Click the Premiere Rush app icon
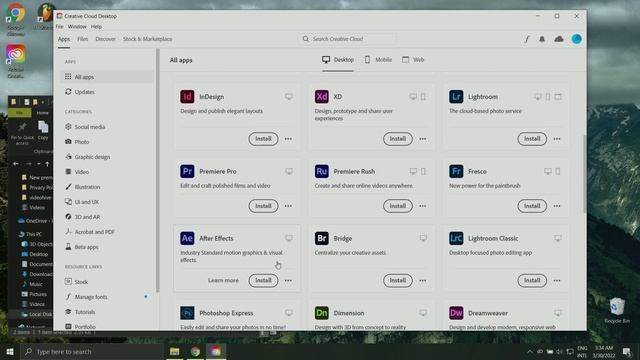Image resolution: width=640 pixels, height=360 pixels. tap(322, 171)
